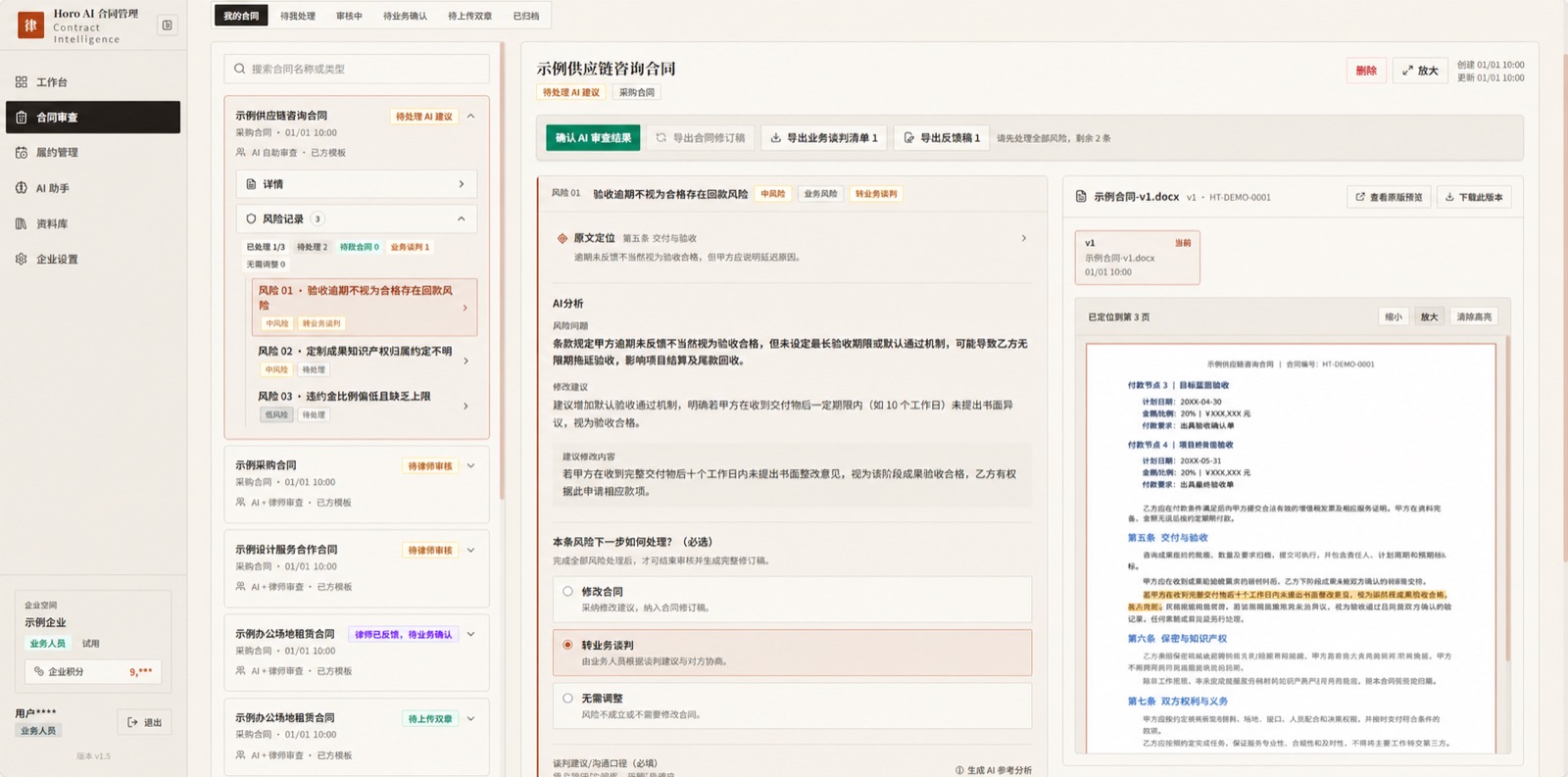Click the HT-DEMO-0001 contract number
Viewport: 1568px width, 777px height.
click(1240, 197)
